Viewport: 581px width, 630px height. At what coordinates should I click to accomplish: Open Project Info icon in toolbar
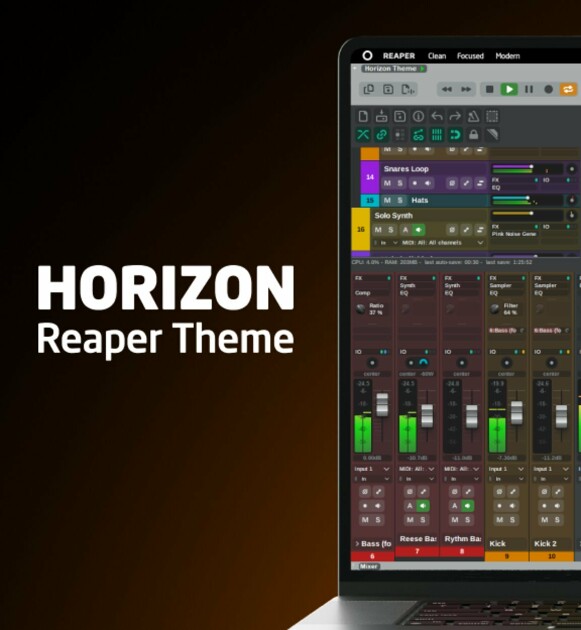click(x=418, y=117)
